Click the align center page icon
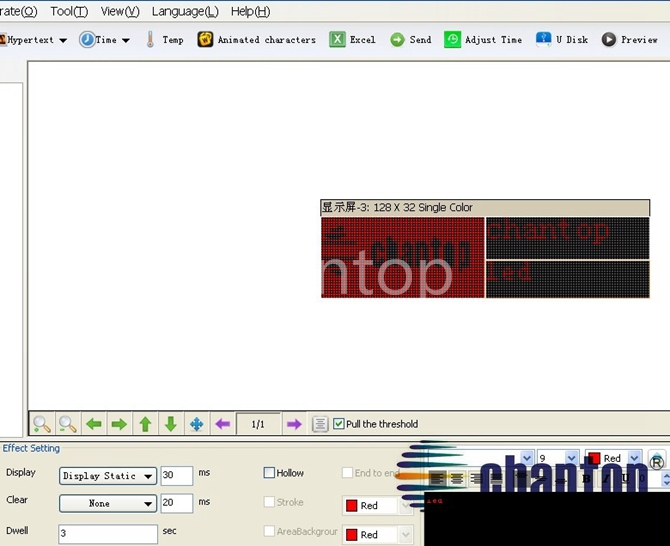Screen dimensions: 670x546 320,424
